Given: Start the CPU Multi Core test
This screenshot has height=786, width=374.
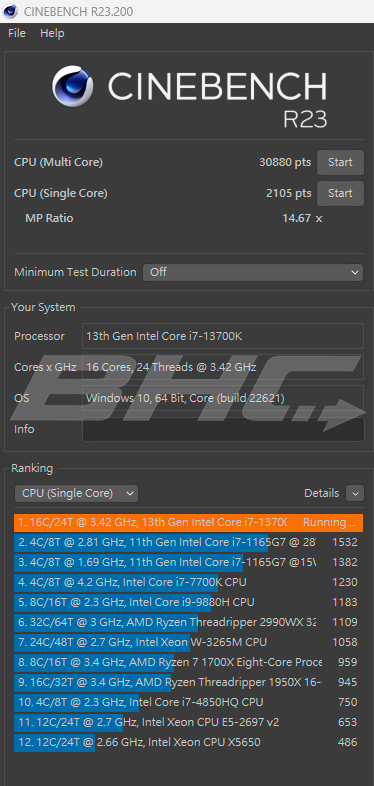Looking at the screenshot, I should (x=340, y=162).
